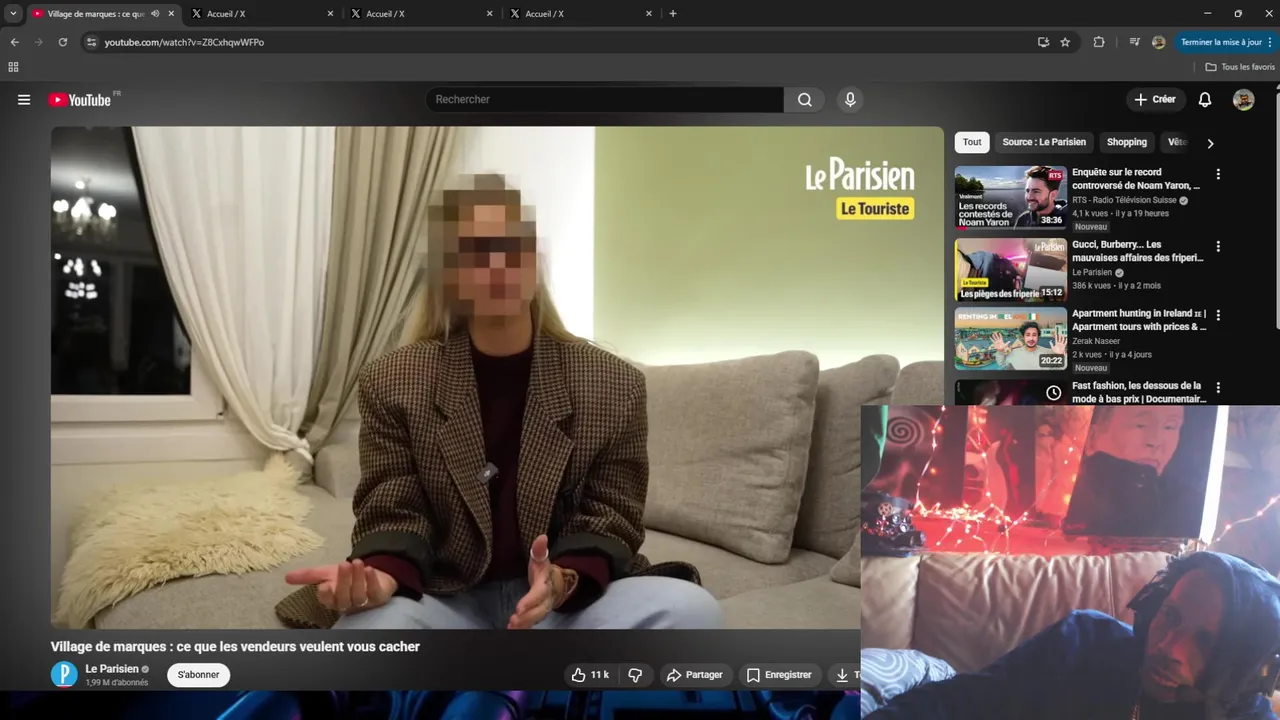The image size is (1280, 720).
Task: Close the Village de marques tab
Action: pyautogui.click(x=171, y=14)
